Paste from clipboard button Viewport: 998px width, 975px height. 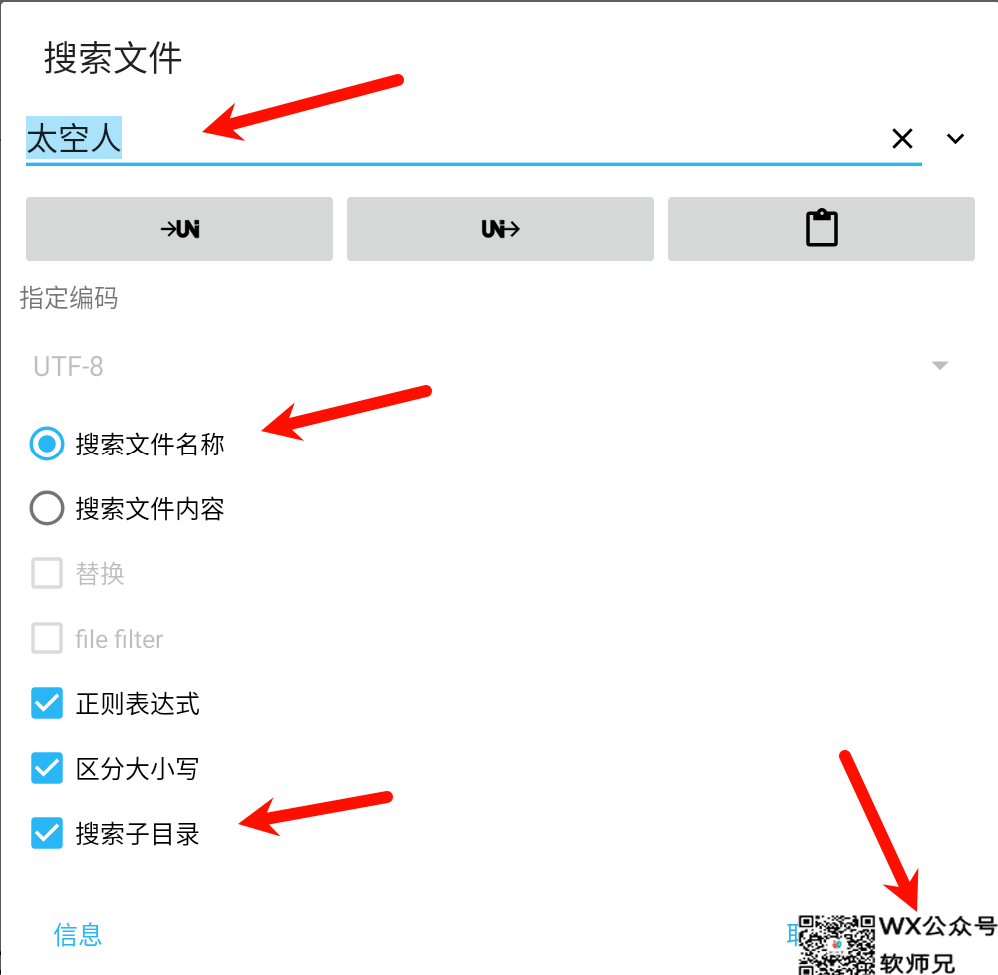pyautogui.click(x=821, y=228)
